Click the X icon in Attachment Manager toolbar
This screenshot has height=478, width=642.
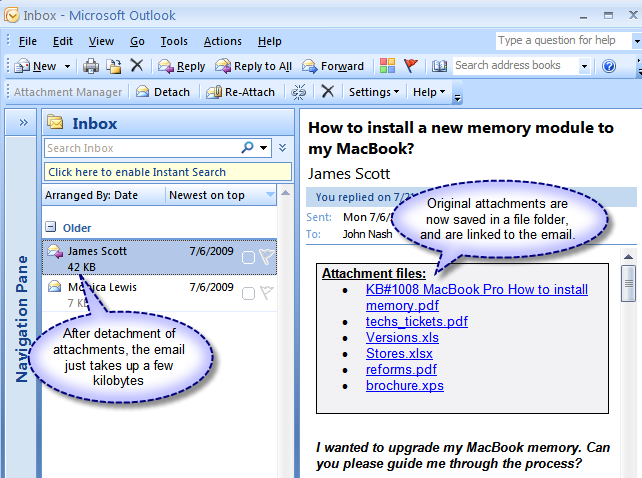click(x=328, y=91)
